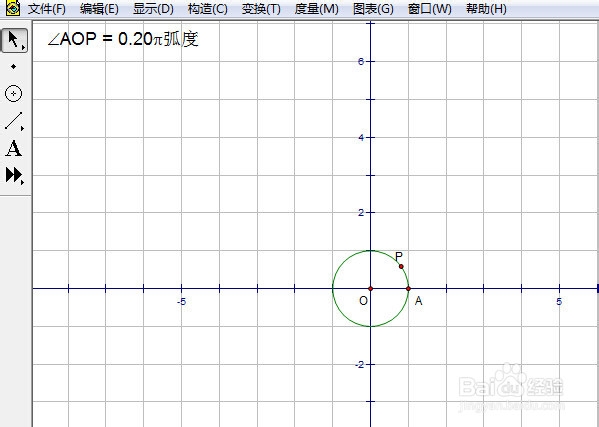Image resolution: width=599 pixels, height=427 pixels.
Task: Open the 帮助(H) menu
Action: coord(486,9)
